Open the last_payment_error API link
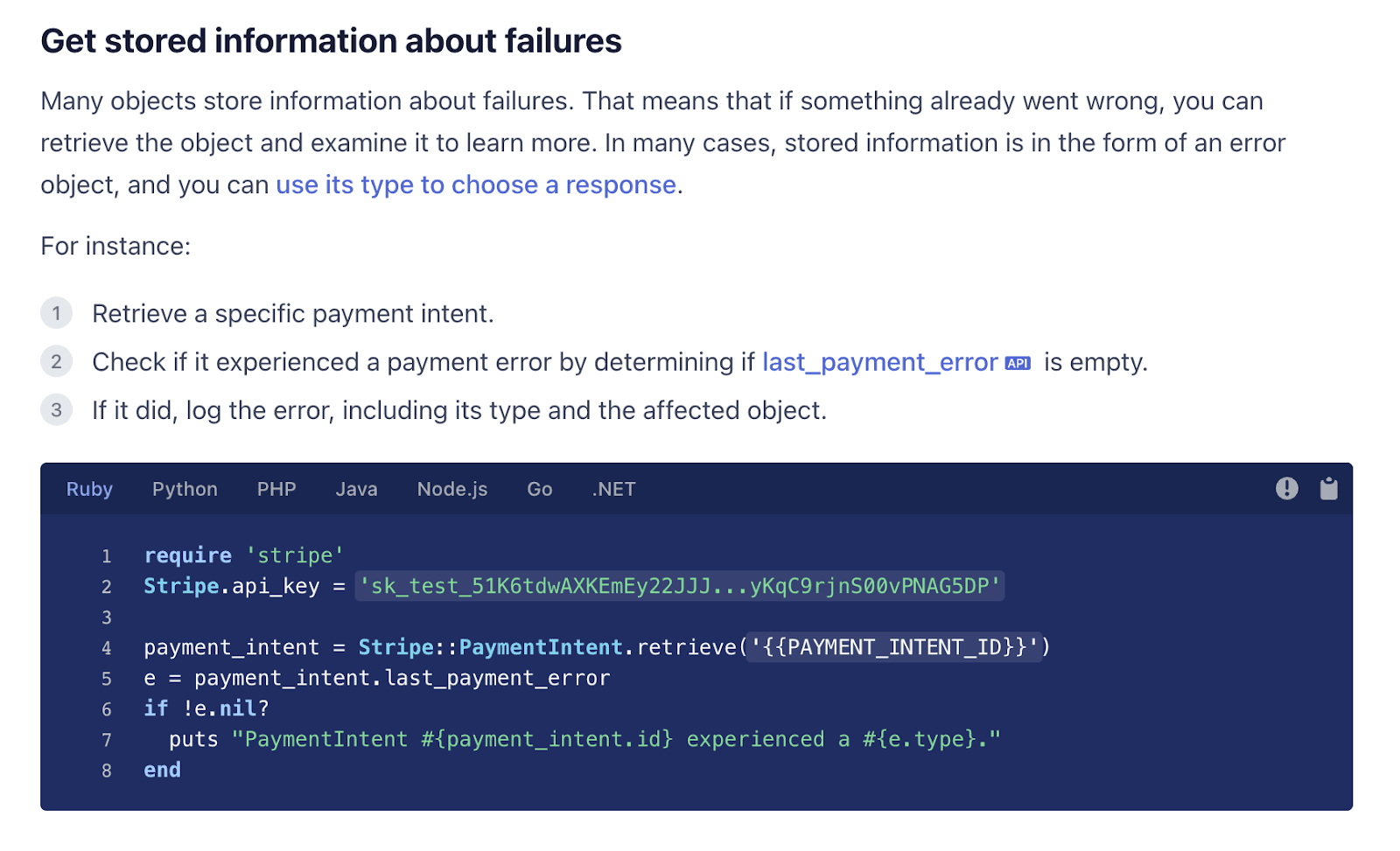Image resolution: width=1400 pixels, height=851 pixels. tap(878, 362)
